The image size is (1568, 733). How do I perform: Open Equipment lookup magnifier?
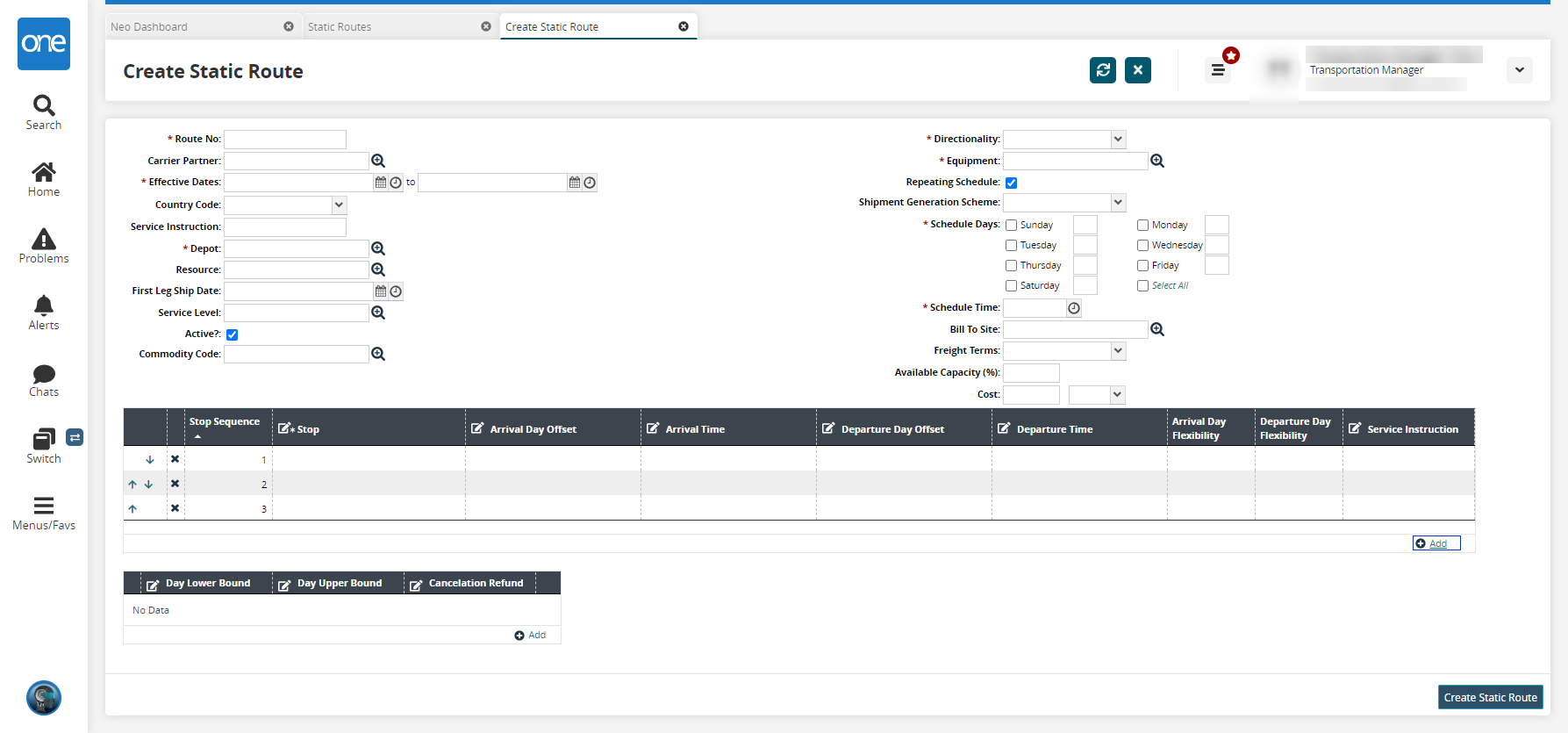point(1157,161)
